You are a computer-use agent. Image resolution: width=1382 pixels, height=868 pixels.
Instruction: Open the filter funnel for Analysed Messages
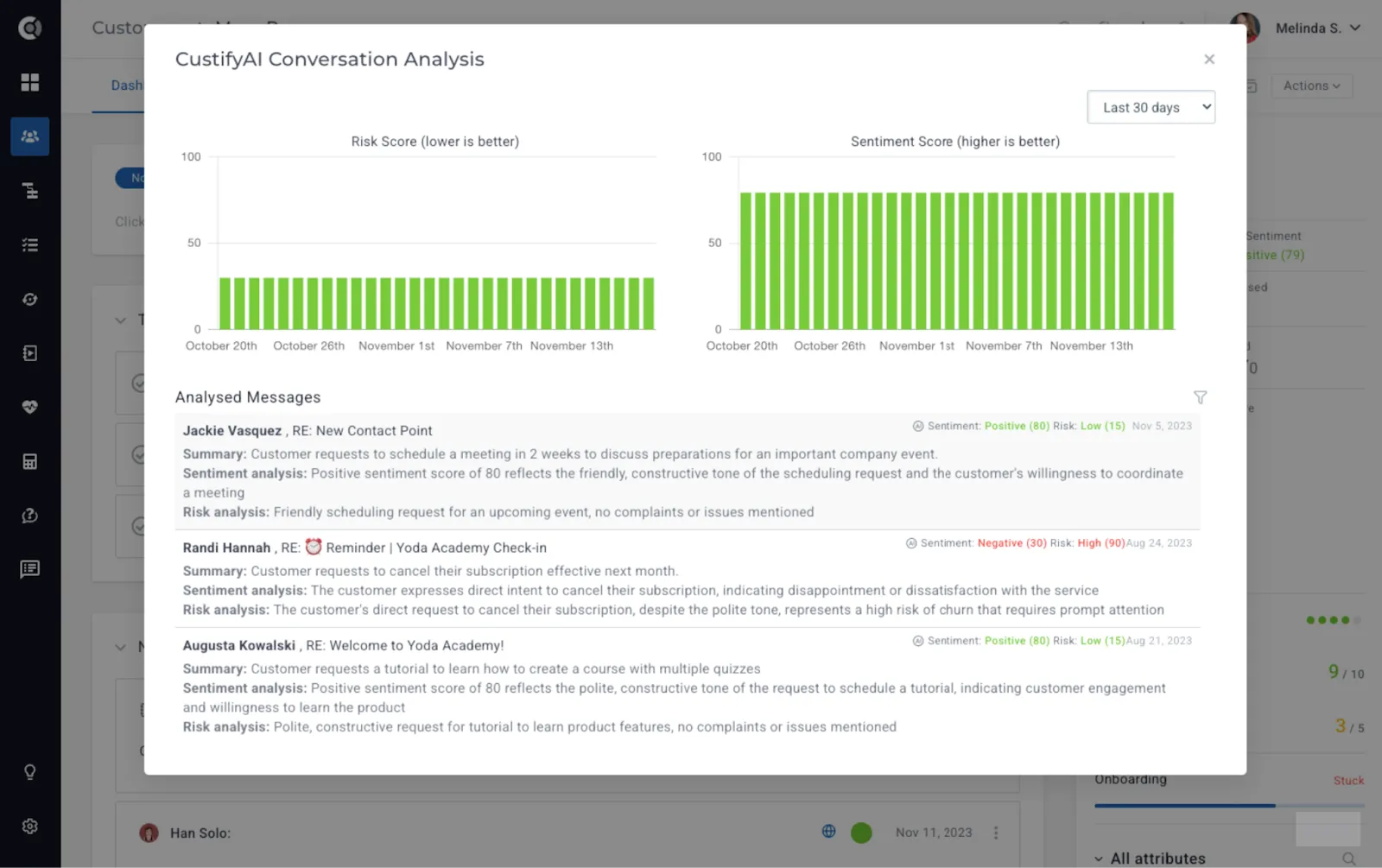(x=1200, y=397)
